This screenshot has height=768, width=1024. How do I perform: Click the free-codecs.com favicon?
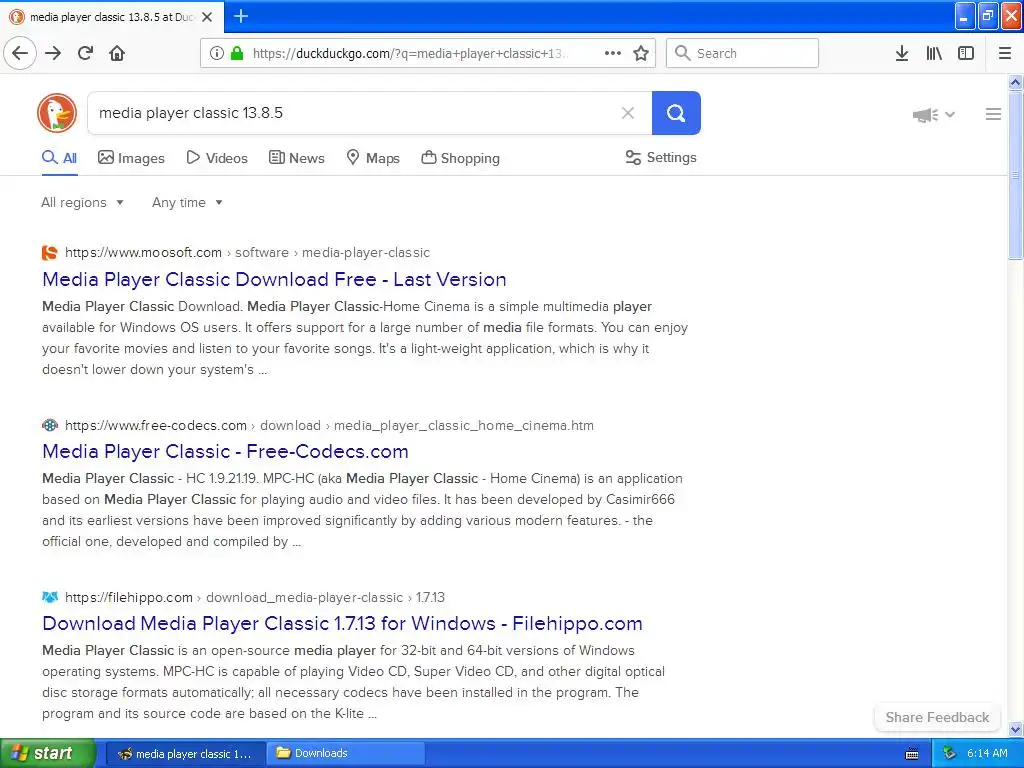(50, 426)
